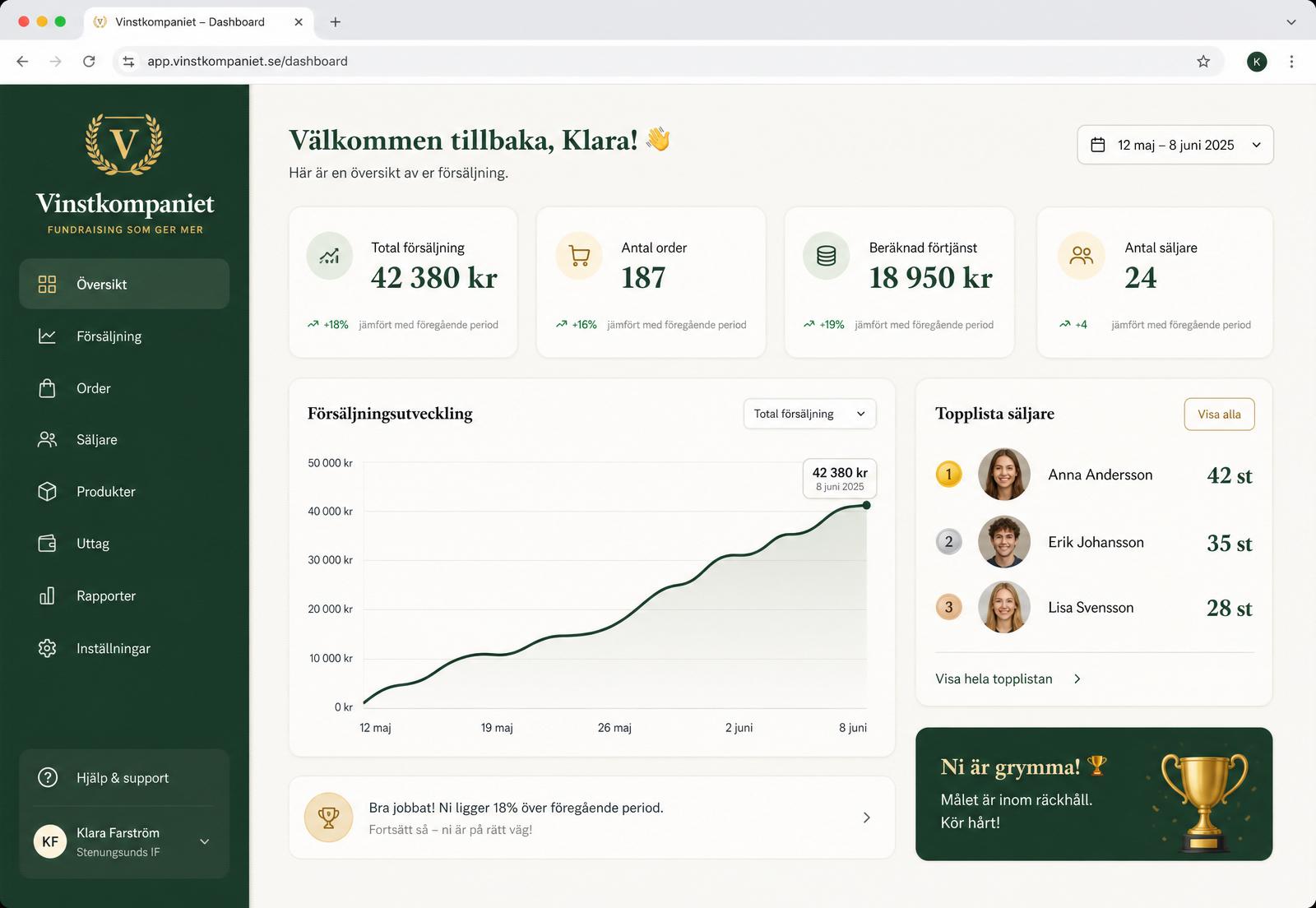Click the Säljare people icon in sidebar
1316x908 pixels.
click(47, 440)
